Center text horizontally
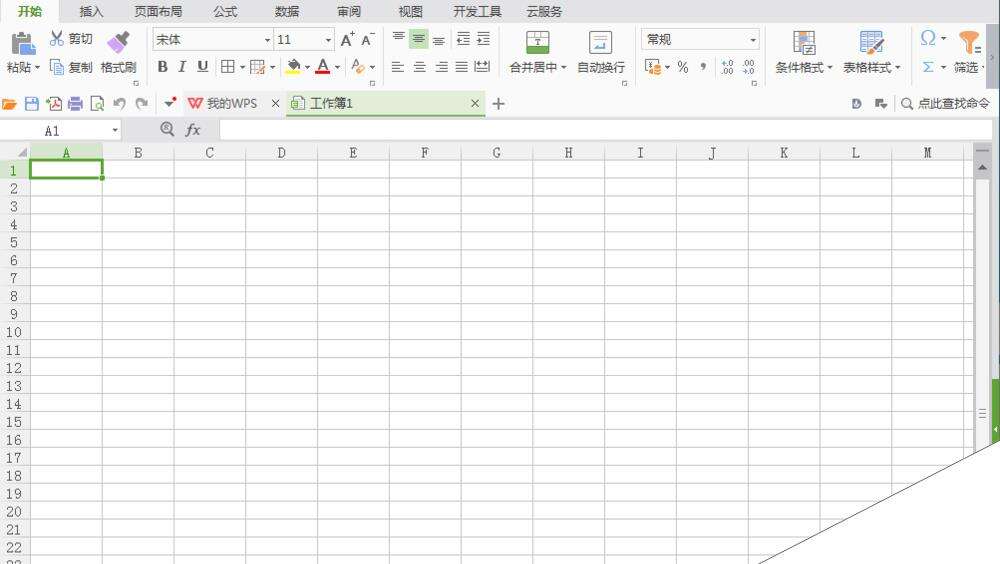The width and height of the screenshot is (1000, 564). [x=420, y=66]
